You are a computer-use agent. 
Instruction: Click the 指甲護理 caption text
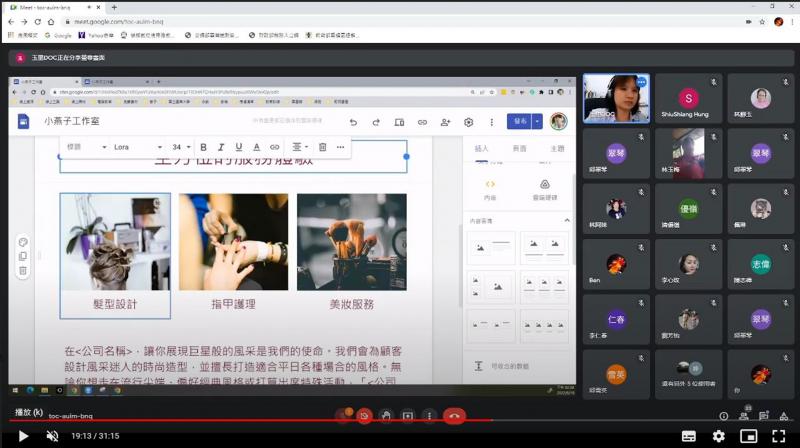tap(233, 305)
